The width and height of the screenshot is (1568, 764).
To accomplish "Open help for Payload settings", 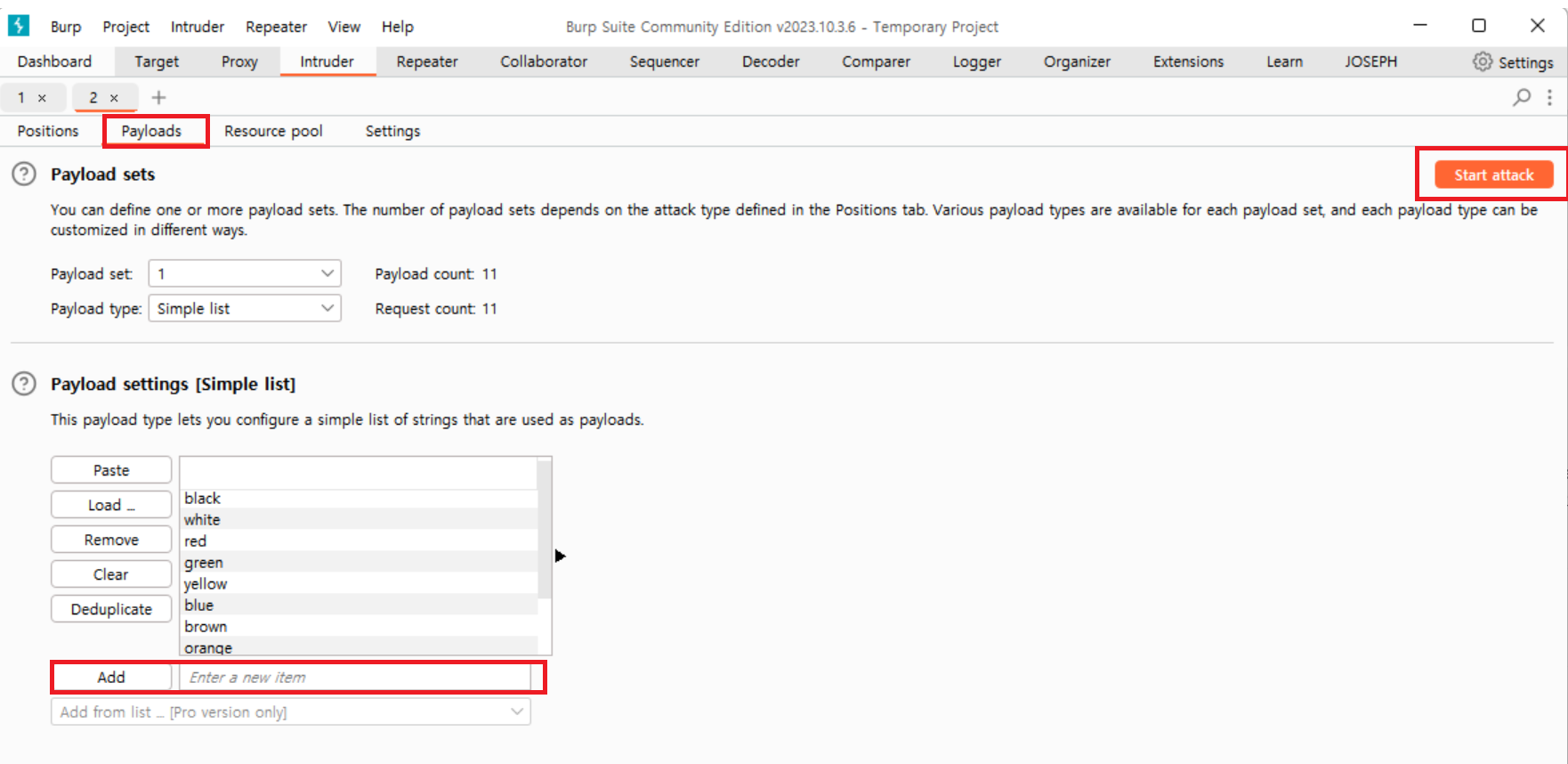I will 24,384.
